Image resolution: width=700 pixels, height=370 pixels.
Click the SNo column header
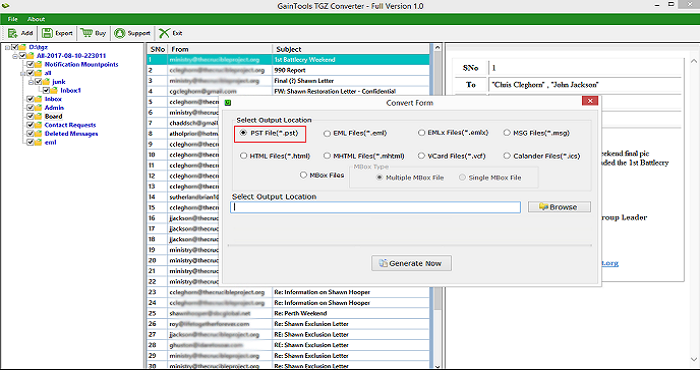[158, 49]
